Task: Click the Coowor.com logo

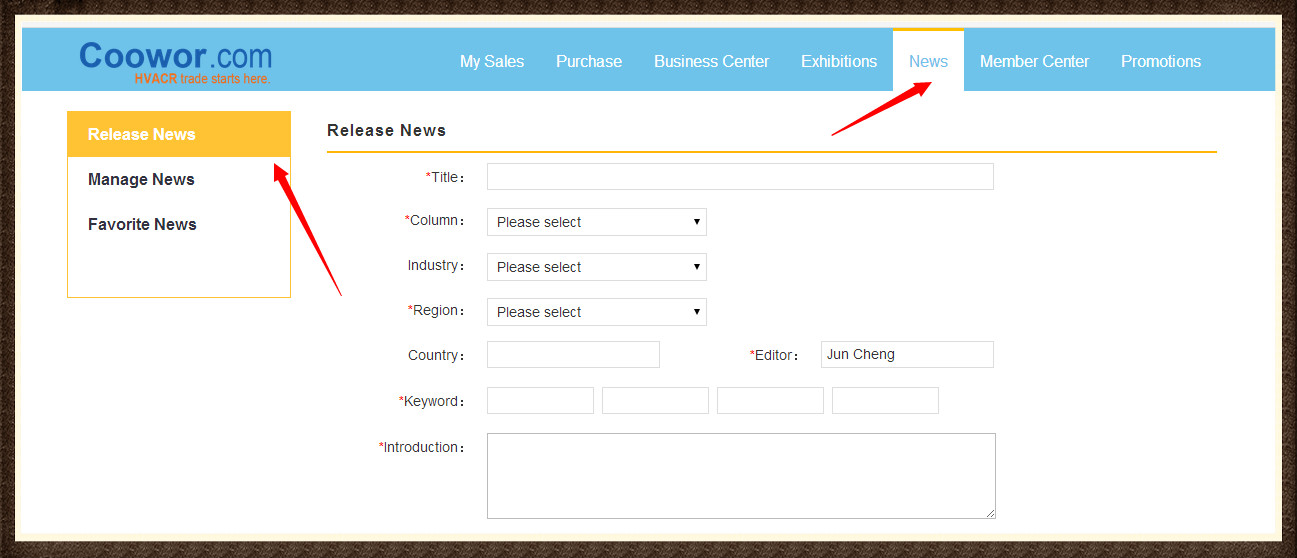Action: coord(175,60)
